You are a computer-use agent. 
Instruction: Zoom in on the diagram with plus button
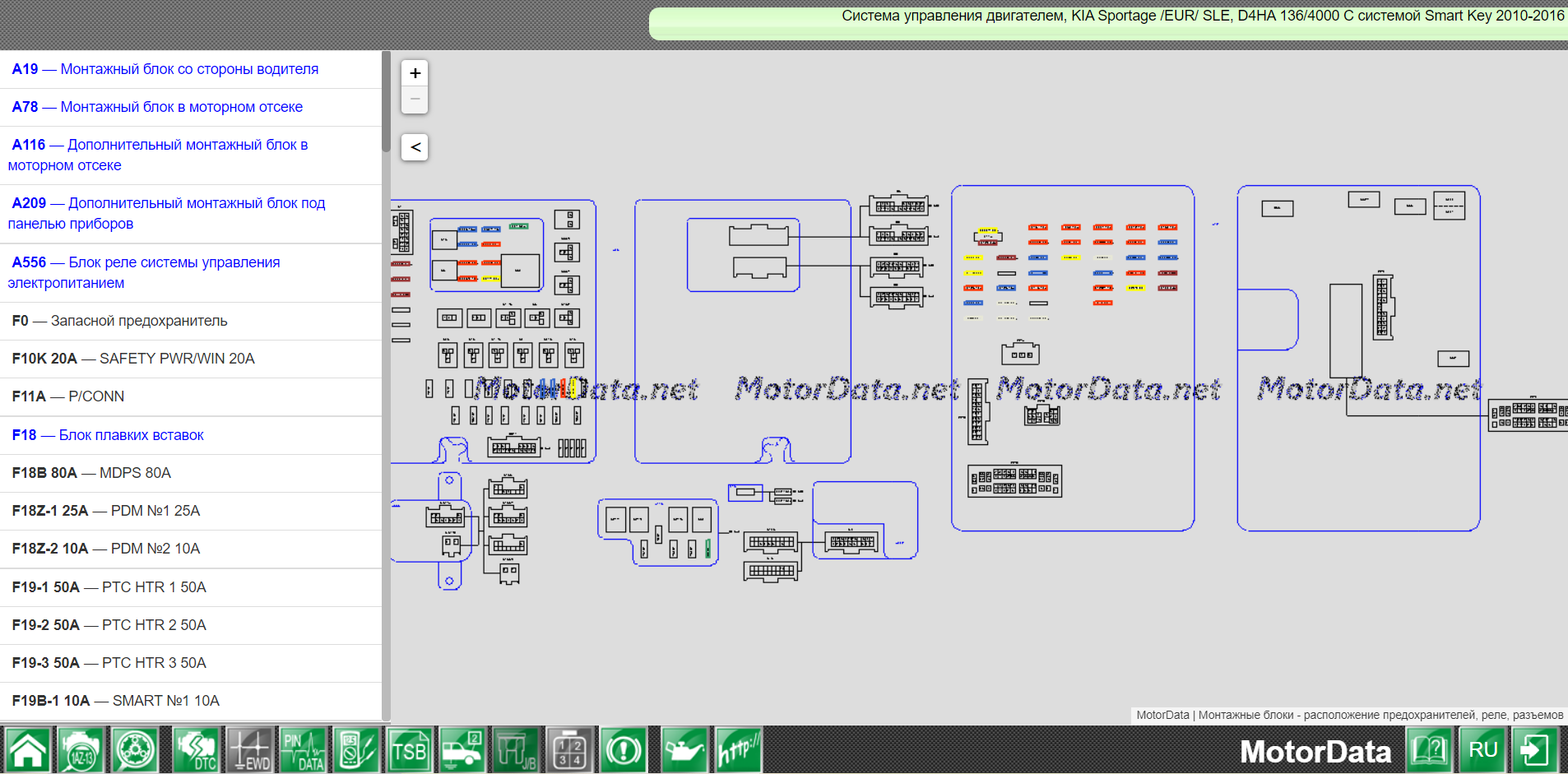(415, 73)
